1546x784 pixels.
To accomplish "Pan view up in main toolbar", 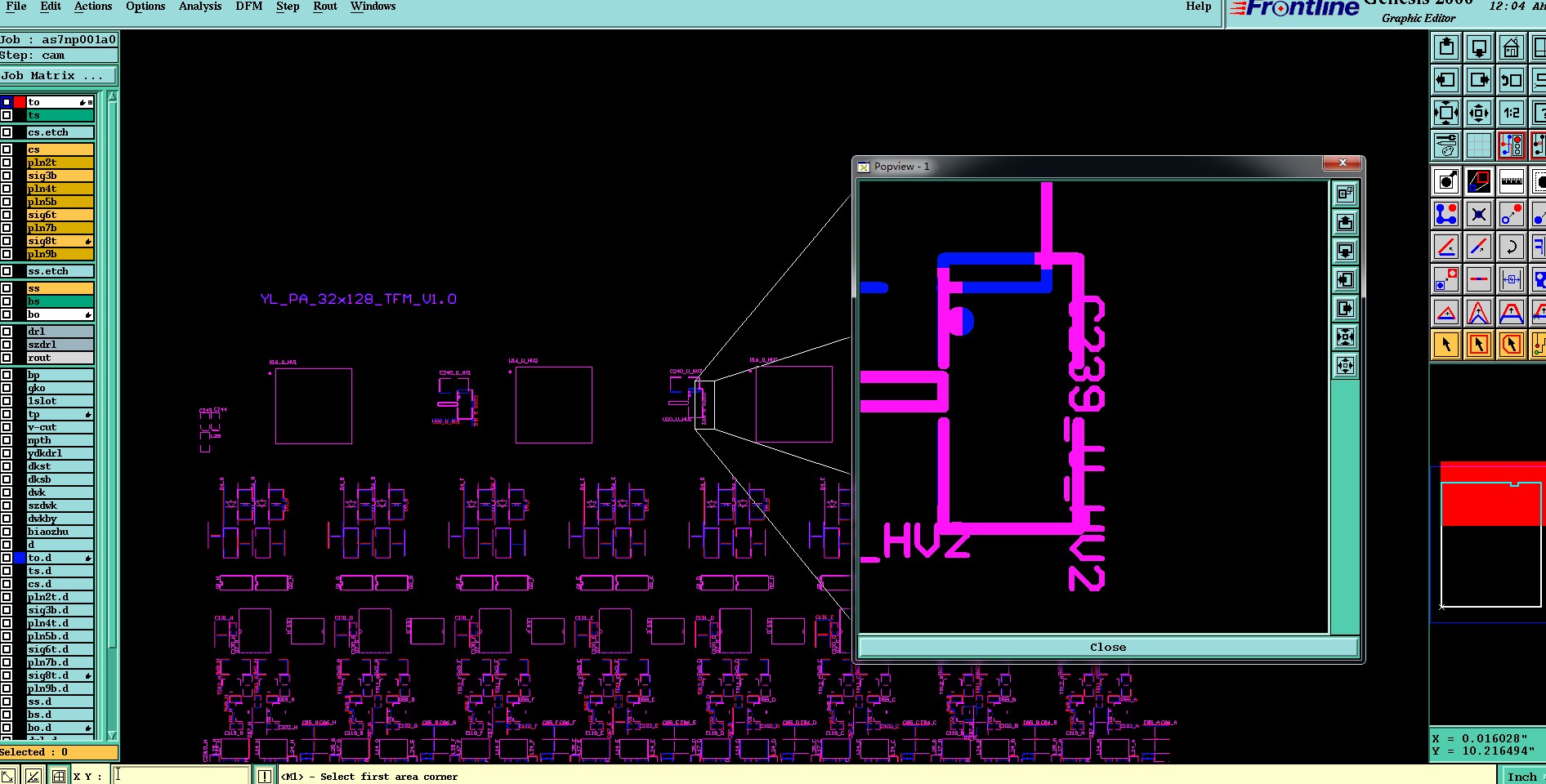I will 1446,47.
